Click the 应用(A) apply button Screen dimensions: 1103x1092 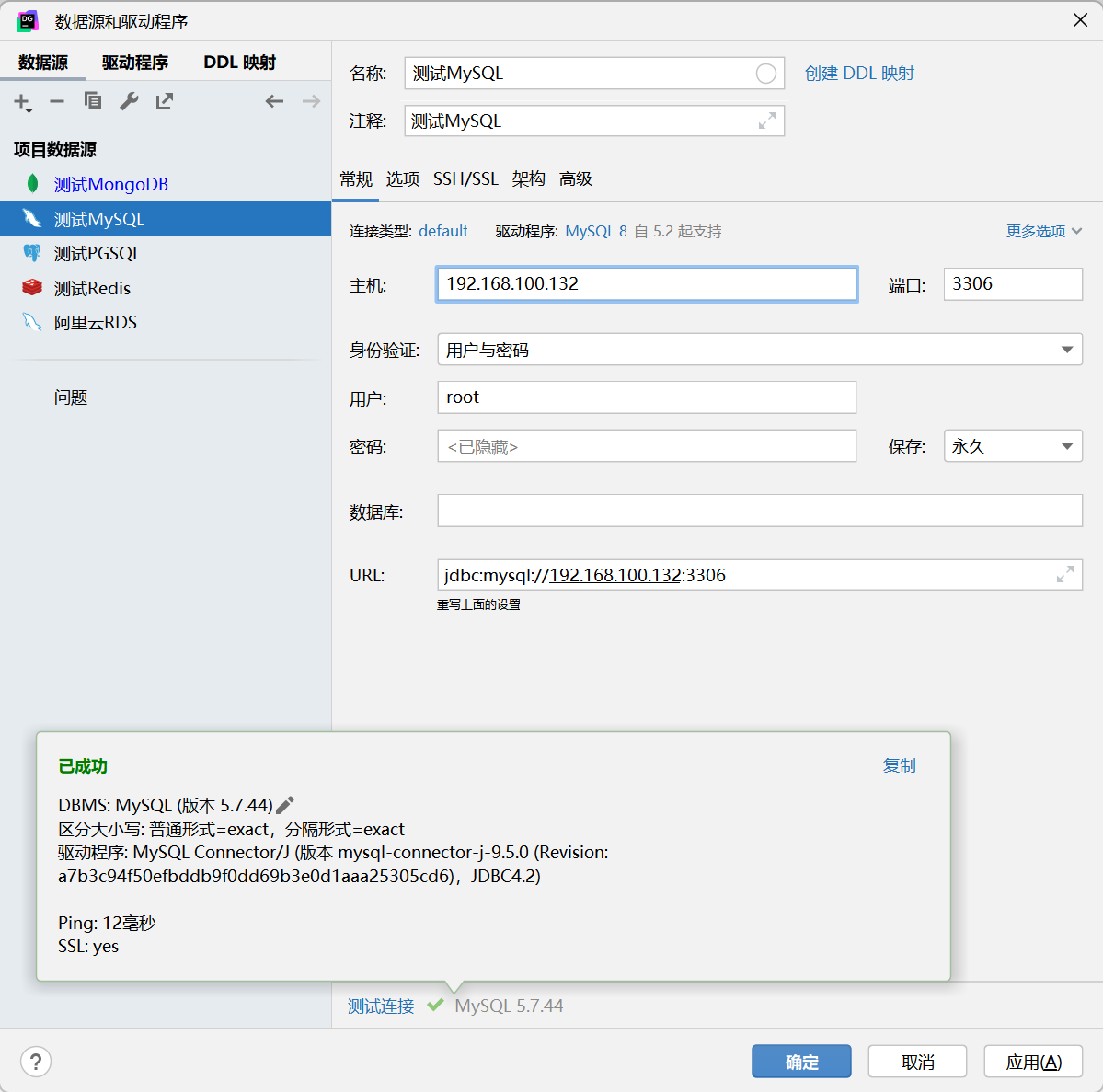coord(1033,1062)
